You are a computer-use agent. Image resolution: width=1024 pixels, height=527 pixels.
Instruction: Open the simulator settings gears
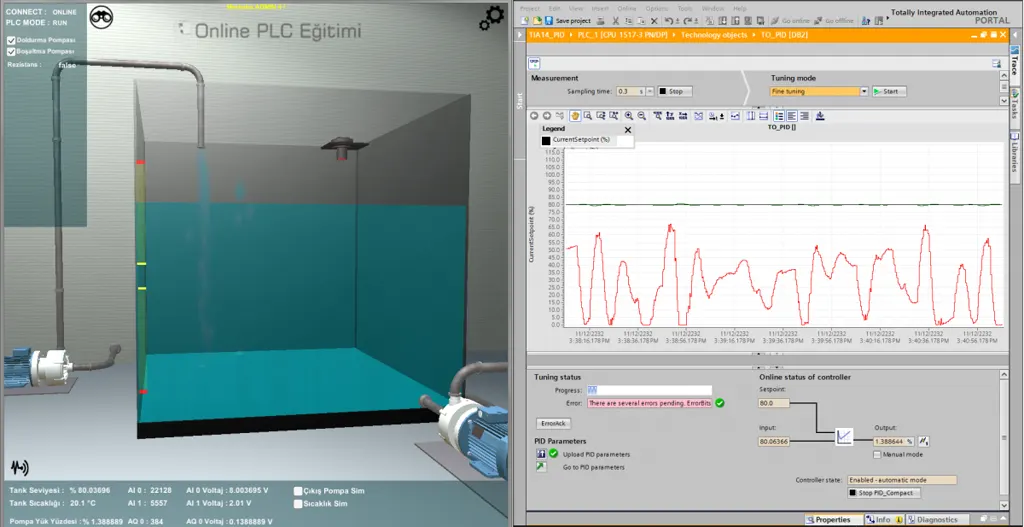pyautogui.click(x=491, y=18)
